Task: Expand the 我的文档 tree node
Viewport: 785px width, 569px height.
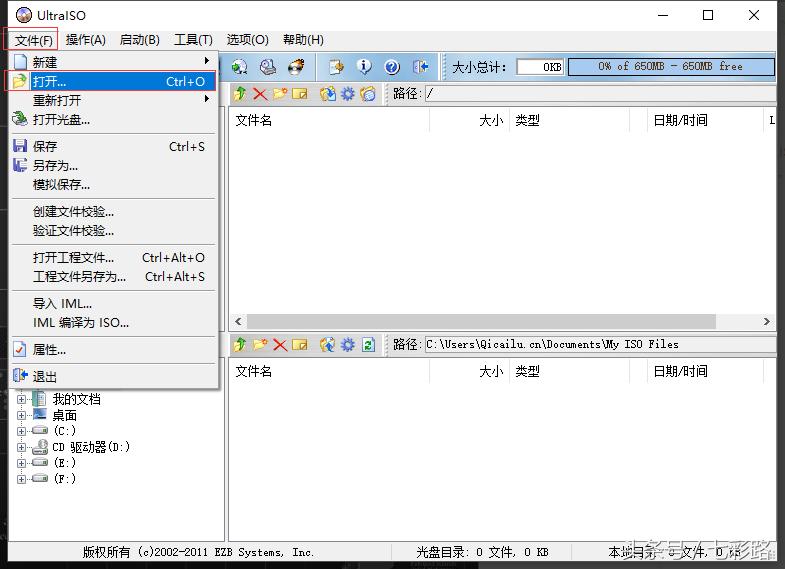Action: click(x=22, y=399)
